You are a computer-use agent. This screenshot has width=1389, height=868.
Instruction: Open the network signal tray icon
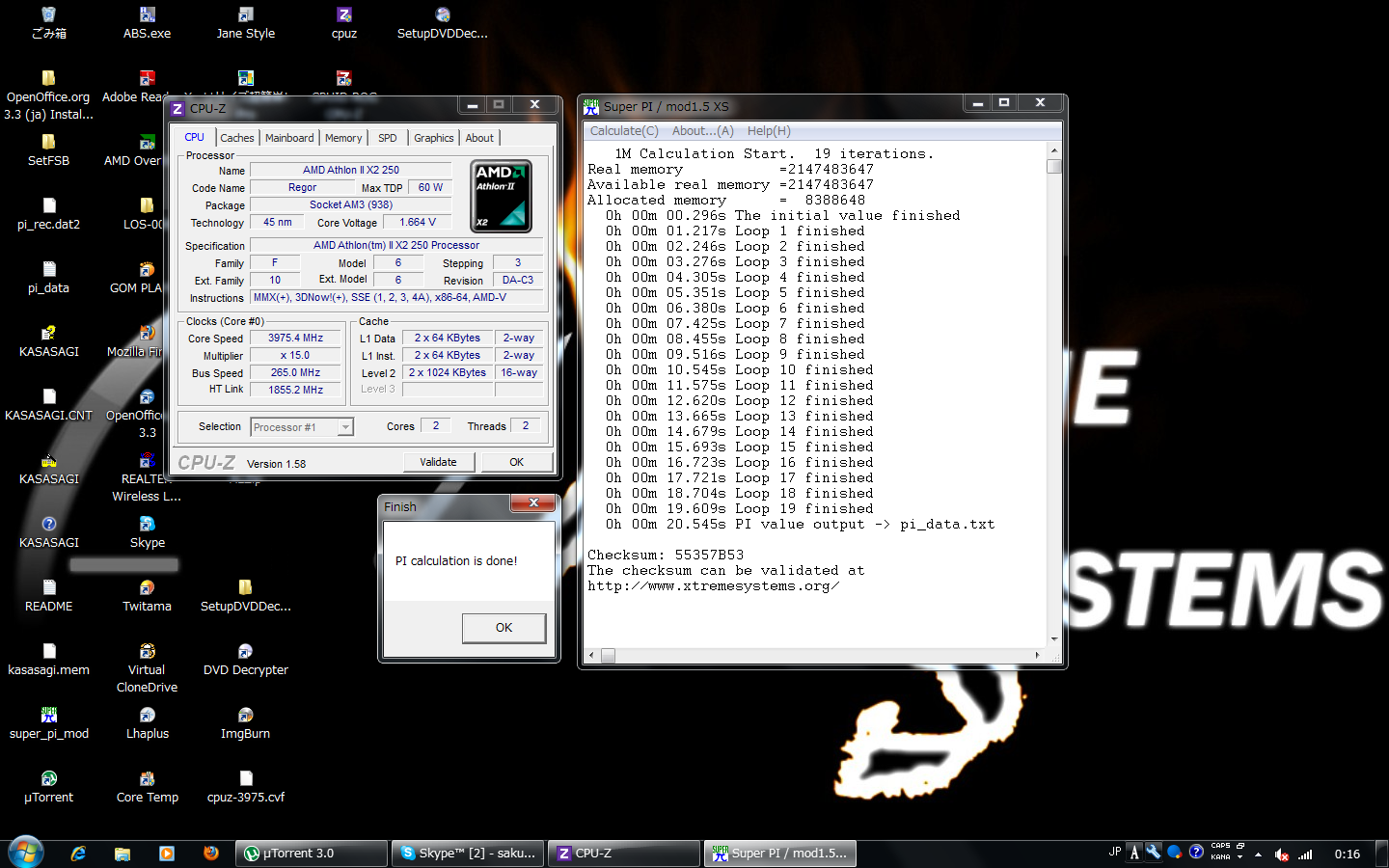[1305, 854]
